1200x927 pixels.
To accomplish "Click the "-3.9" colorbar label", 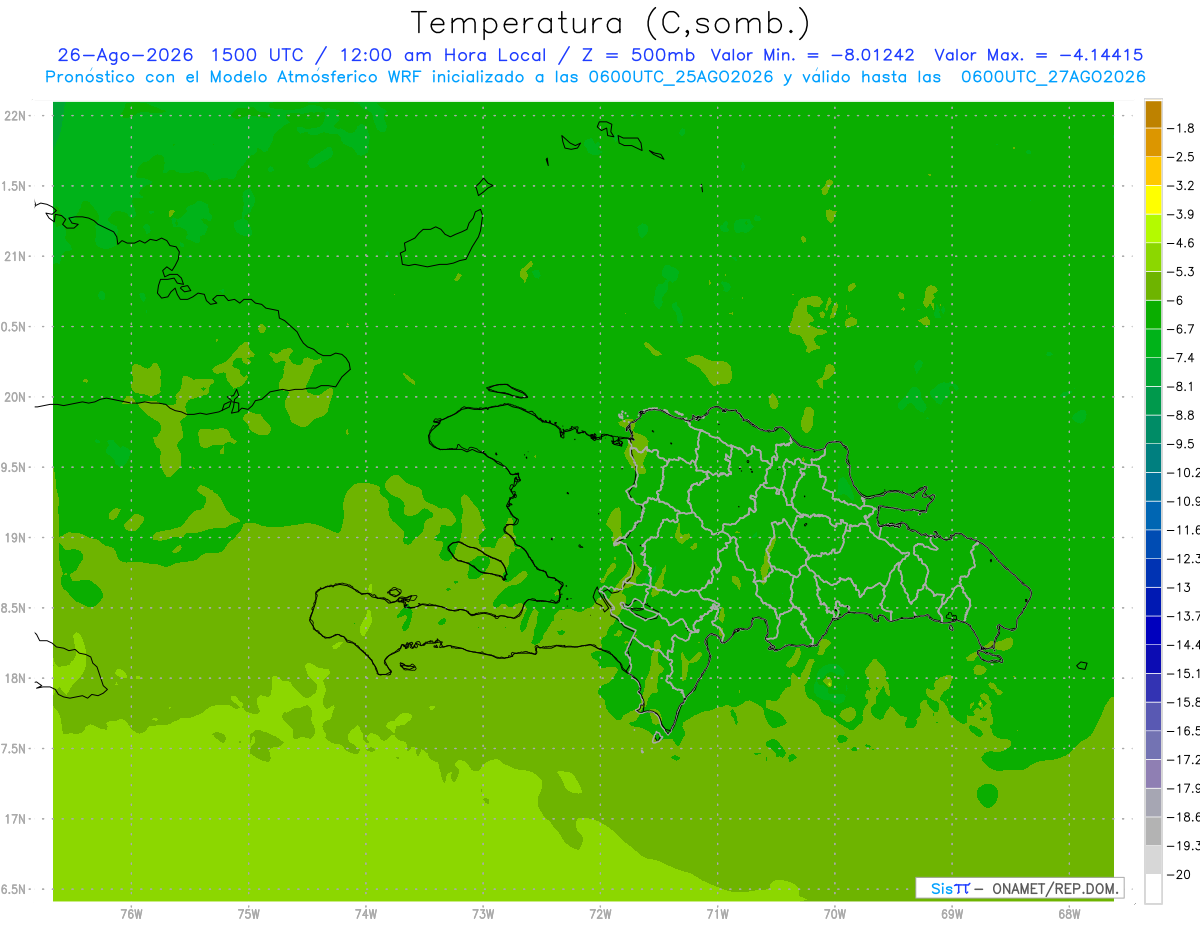I will pyautogui.click(x=1182, y=215).
